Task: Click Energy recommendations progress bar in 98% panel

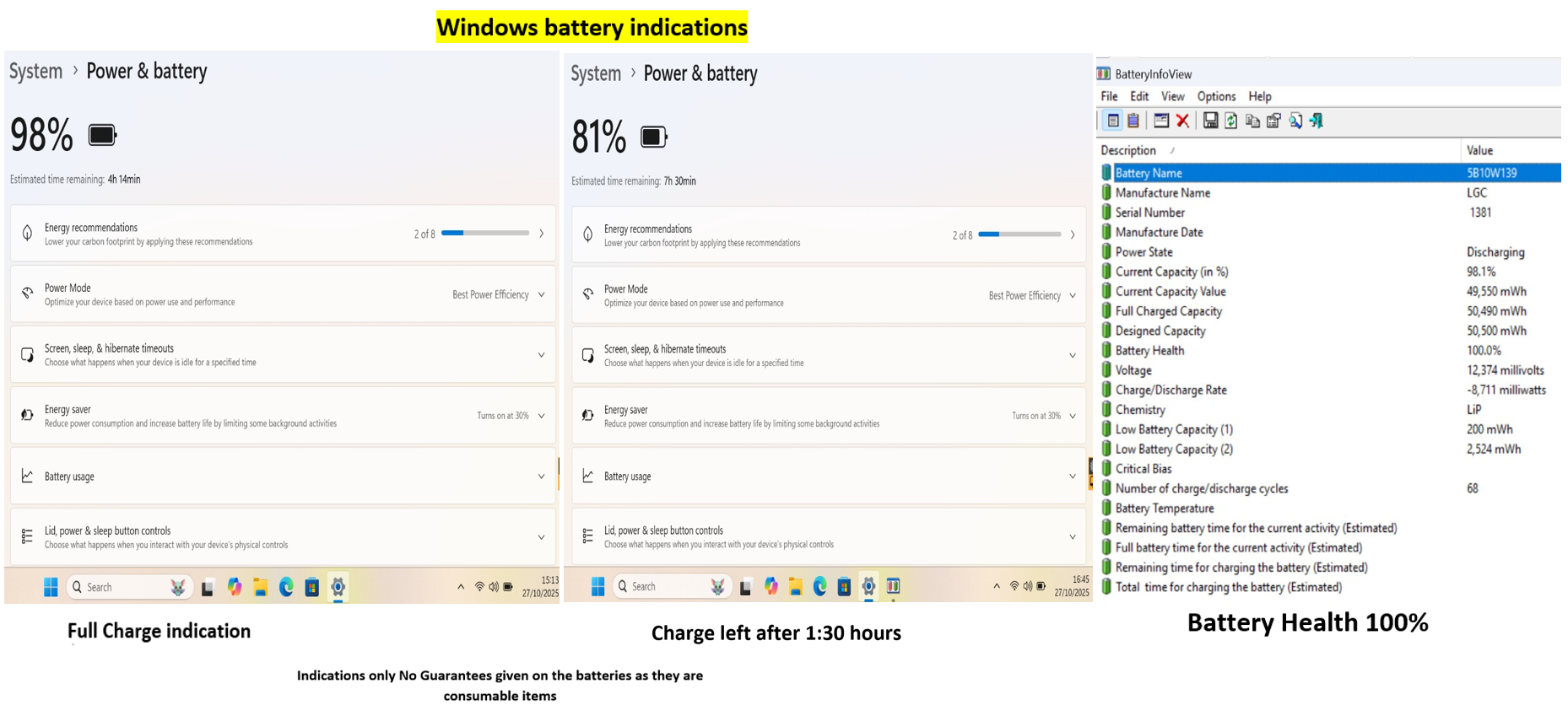Action: click(x=485, y=233)
